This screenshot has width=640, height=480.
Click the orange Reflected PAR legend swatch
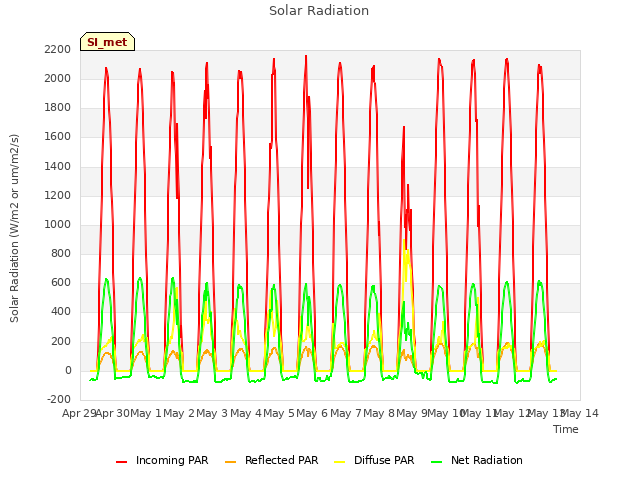click(x=231, y=461)
